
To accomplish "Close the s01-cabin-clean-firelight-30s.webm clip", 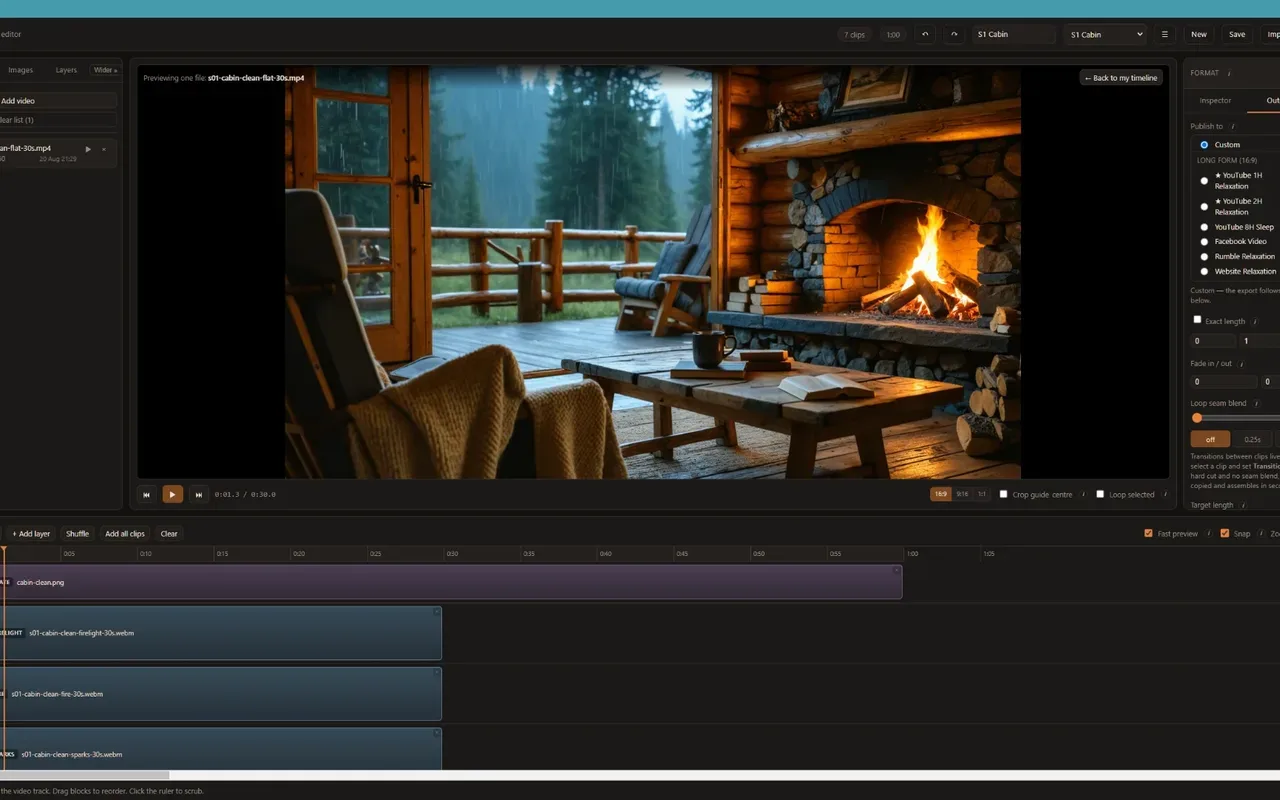I will click(437, 611).
